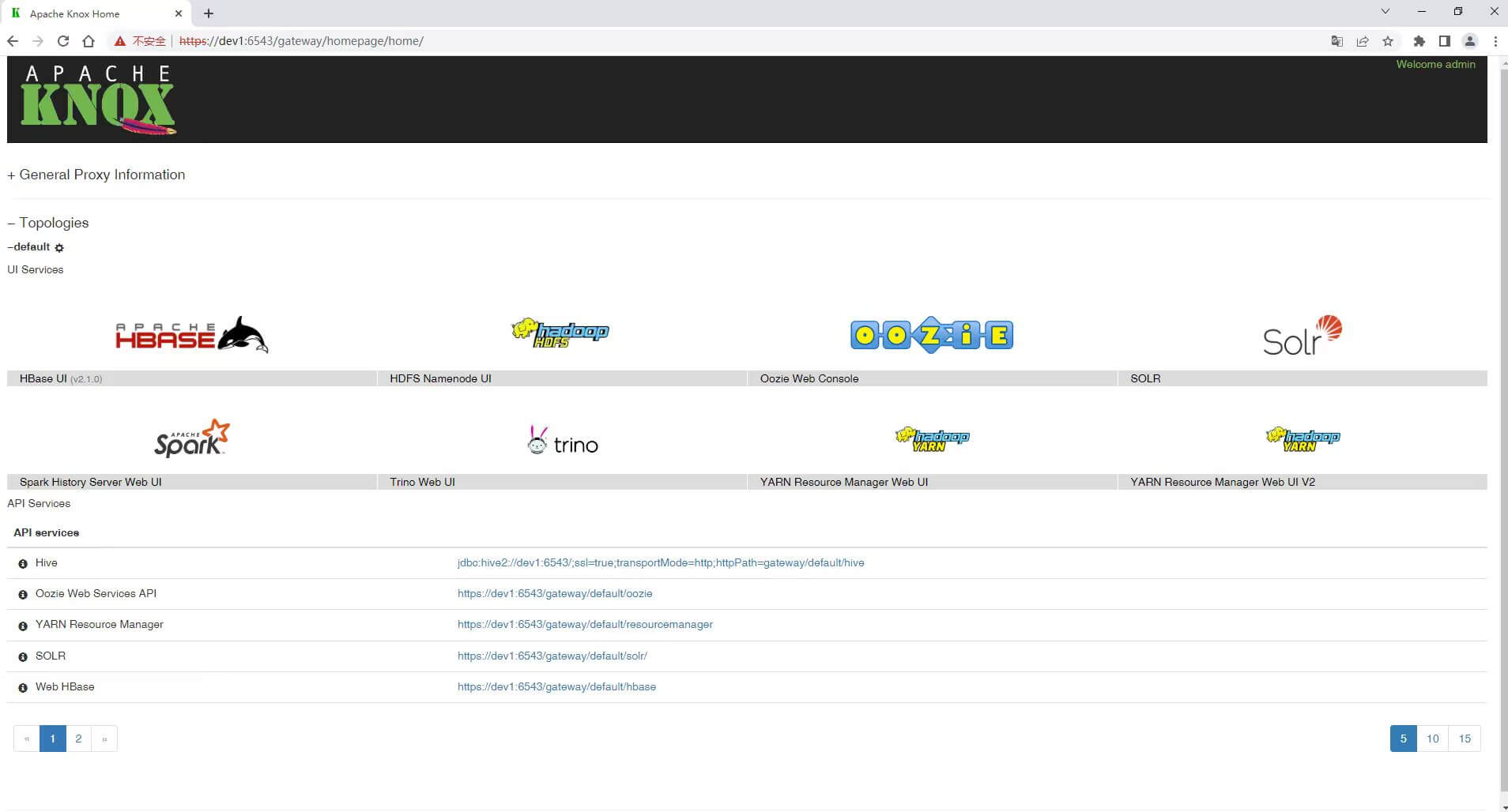Open the gateway/default/resourcemanager URL
1508x812 pixels.
(585, 625)
